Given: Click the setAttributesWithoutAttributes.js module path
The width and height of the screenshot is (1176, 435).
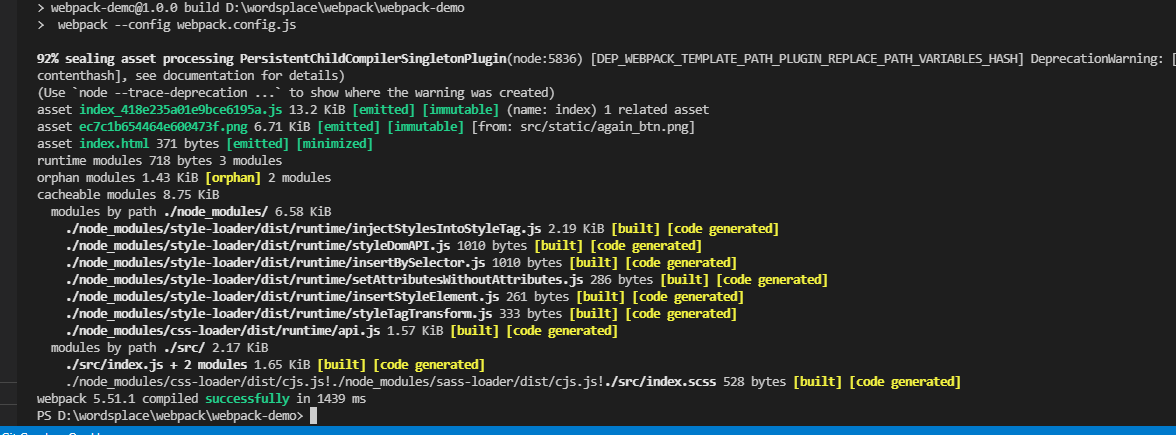Looking at the screenshot, I should click(x=324, y=280).
